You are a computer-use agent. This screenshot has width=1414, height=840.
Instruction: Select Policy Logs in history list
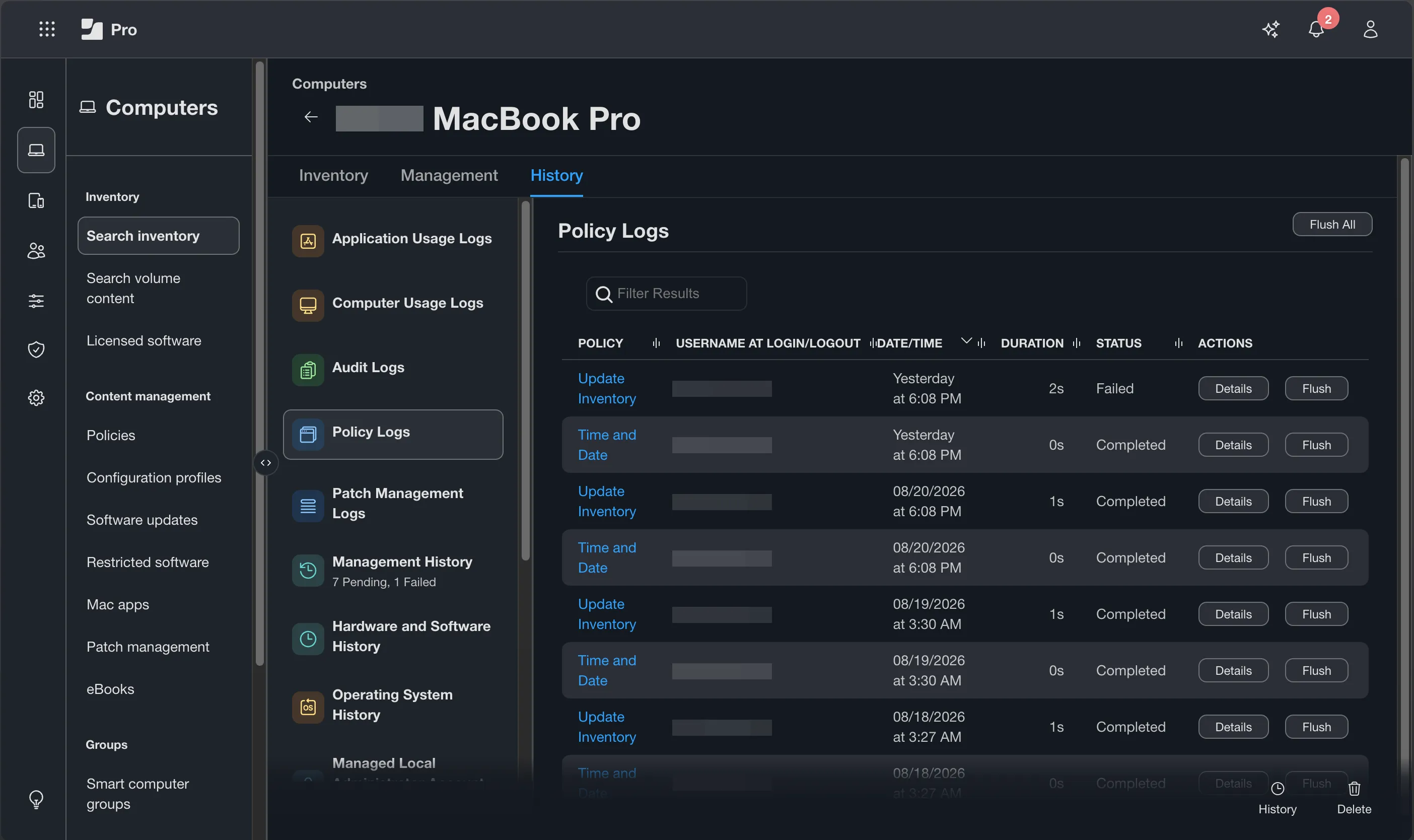393,435
